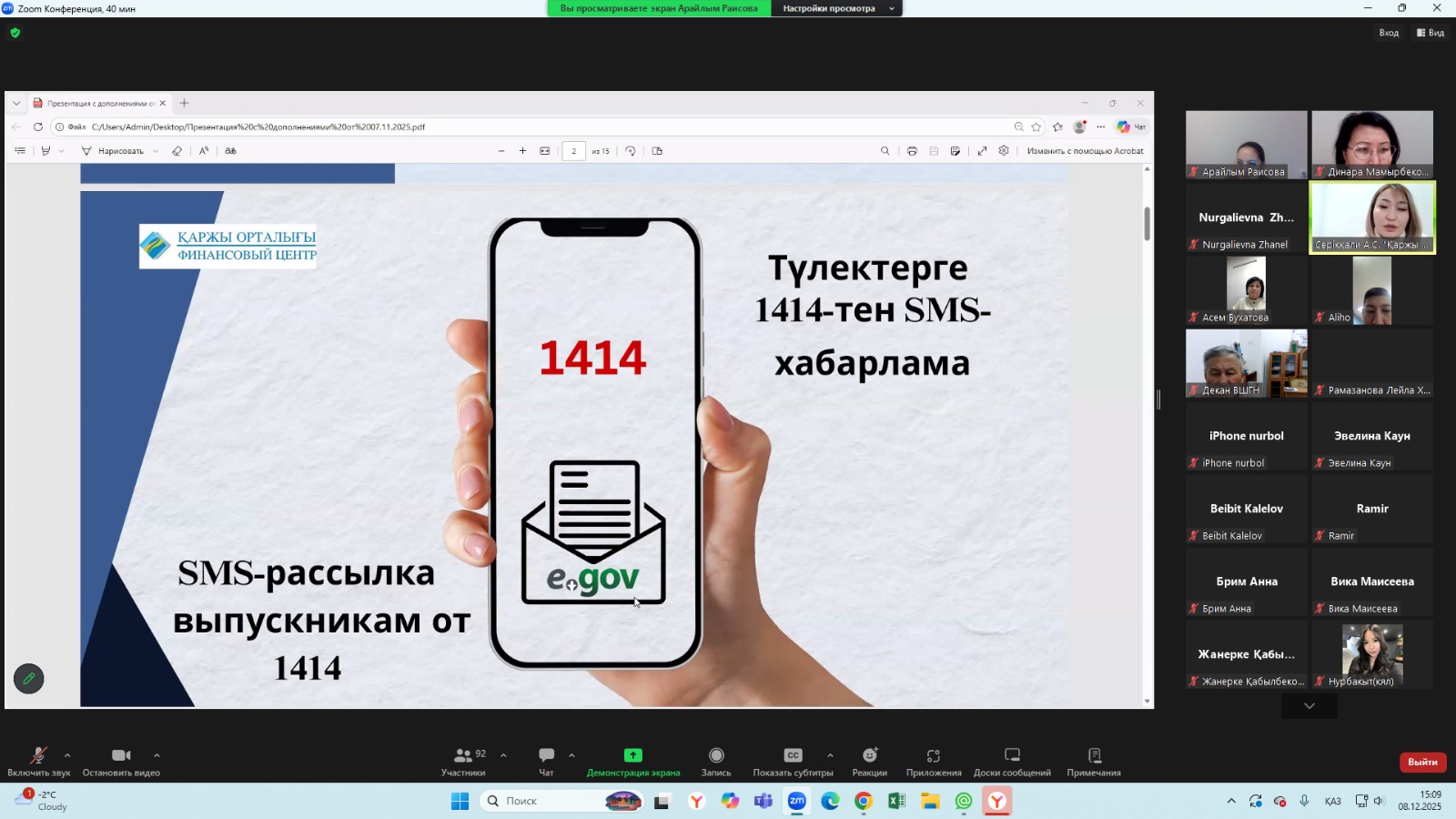
Task: Open the Примечания notes panel
Action: (1094, 761)
